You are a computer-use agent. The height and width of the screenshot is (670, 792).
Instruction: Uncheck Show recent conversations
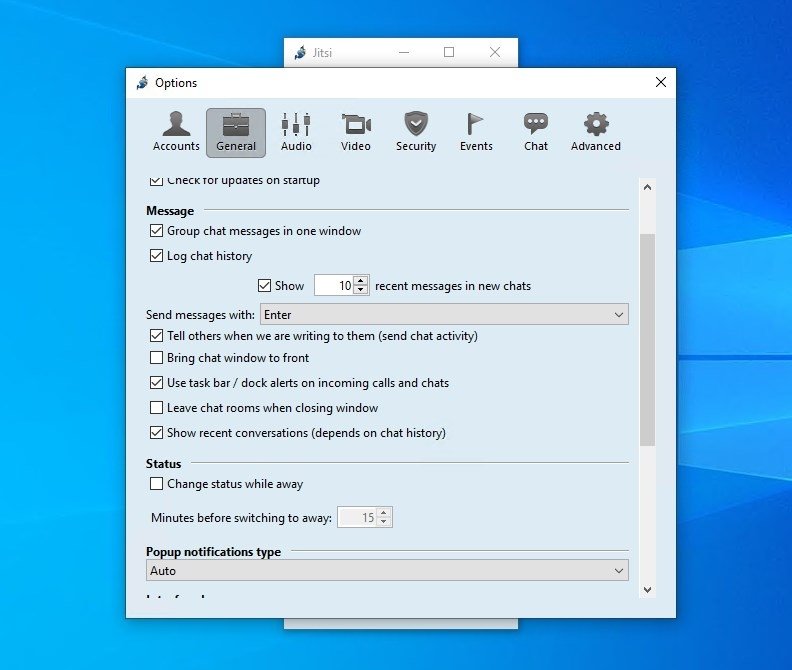pos(156,433)
